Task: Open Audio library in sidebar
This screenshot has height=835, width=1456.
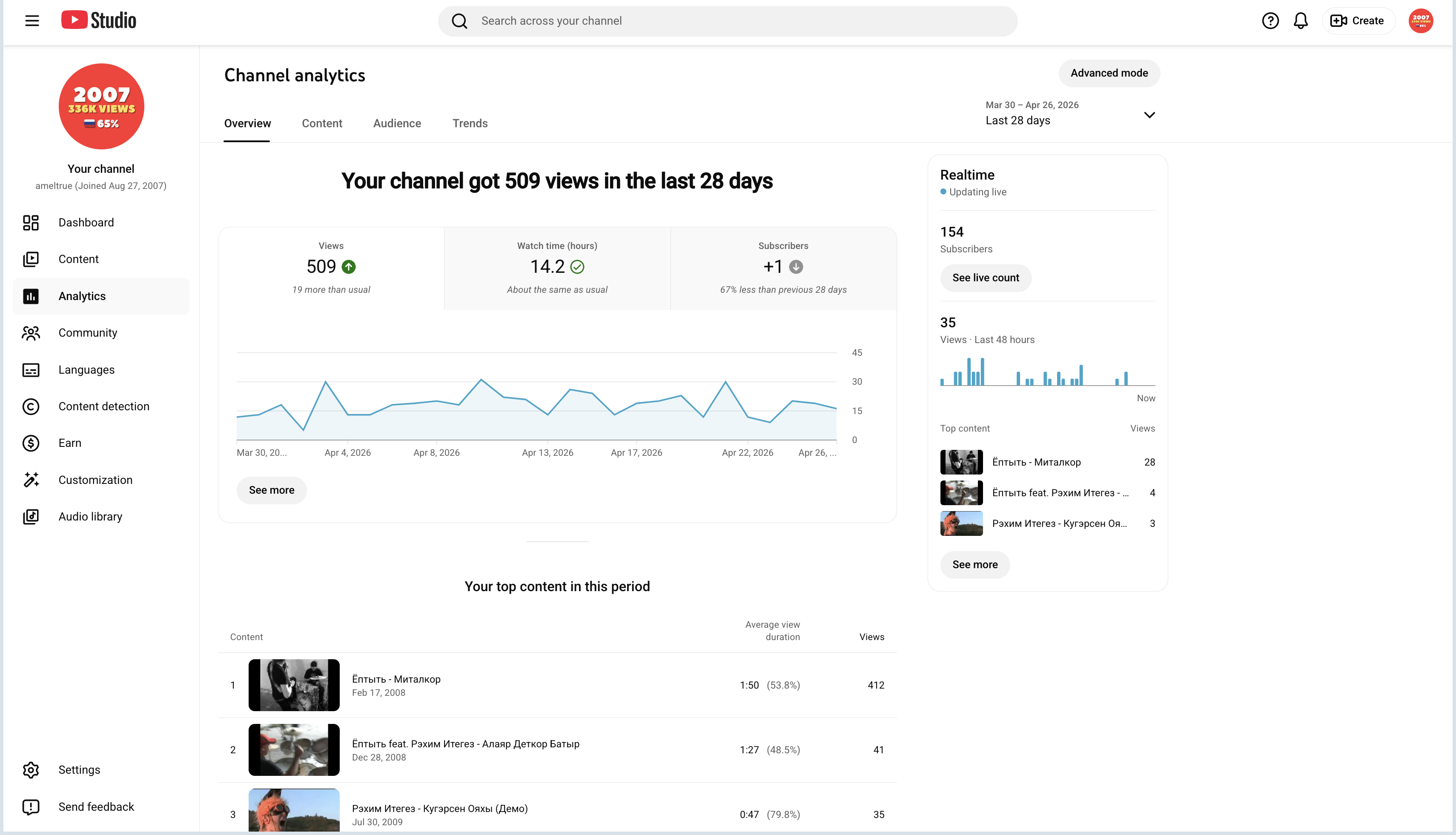Action: point(90,517)
